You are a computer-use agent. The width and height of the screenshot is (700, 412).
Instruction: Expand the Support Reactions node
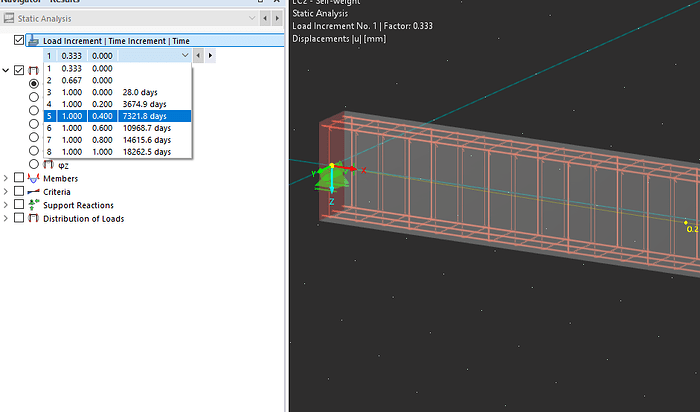point(6,205)
